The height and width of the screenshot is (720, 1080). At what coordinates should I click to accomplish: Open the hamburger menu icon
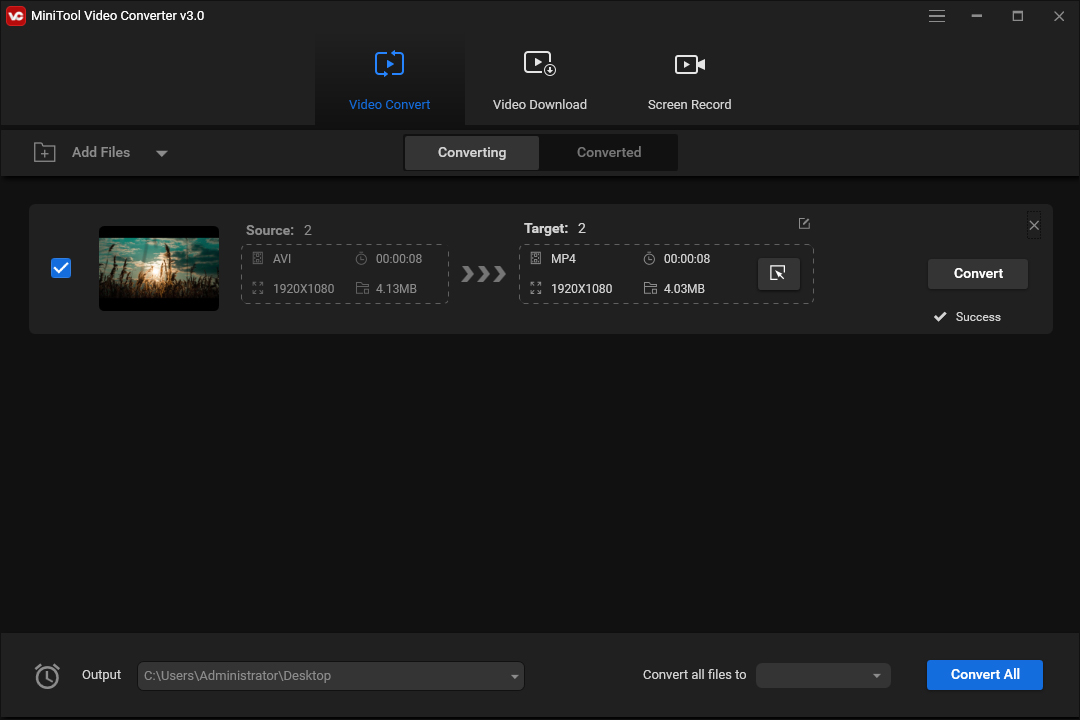(x=936, y=16)
